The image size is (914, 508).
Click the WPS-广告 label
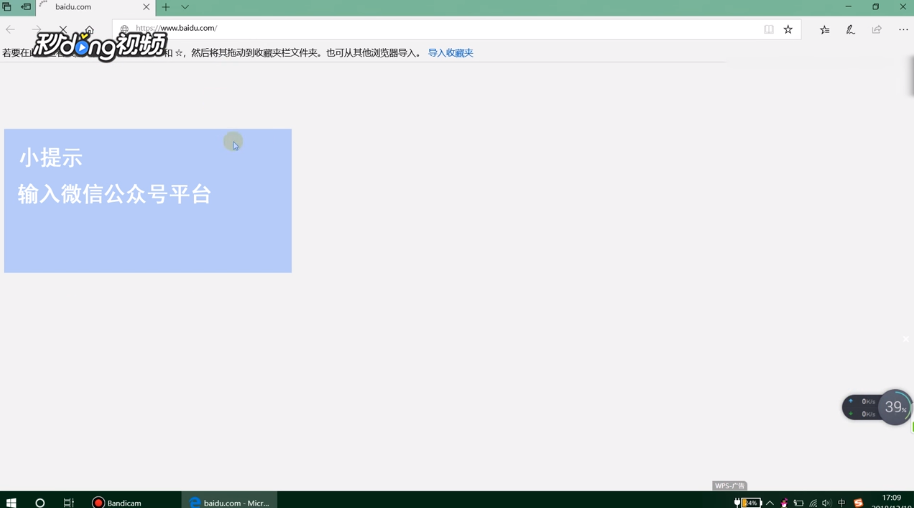tap(730, 486)
